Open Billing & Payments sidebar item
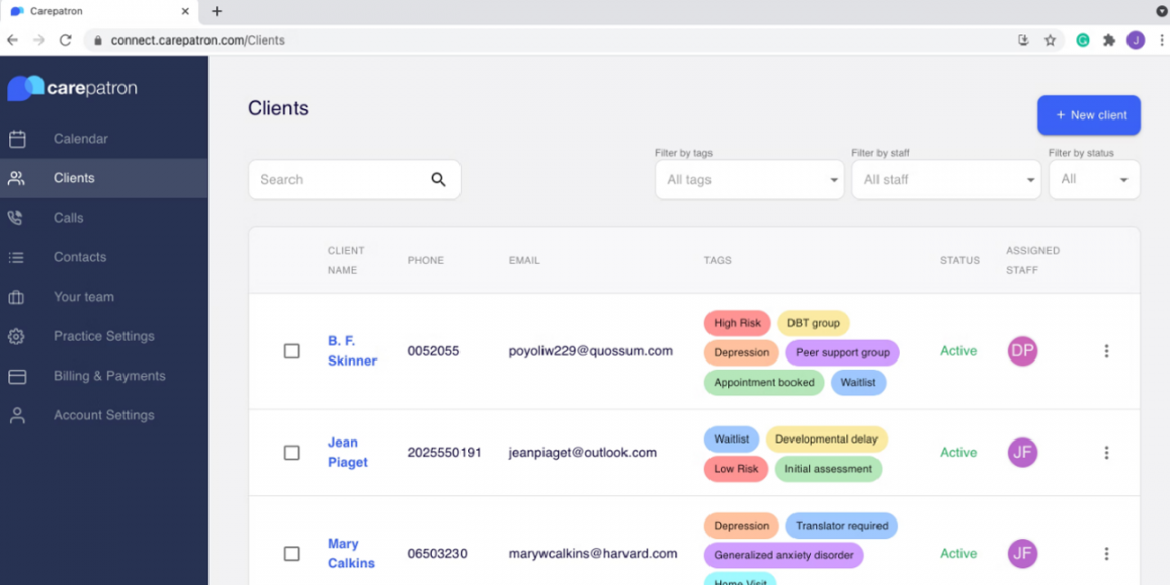1170x585 pixels. click(x=109, y=376)
